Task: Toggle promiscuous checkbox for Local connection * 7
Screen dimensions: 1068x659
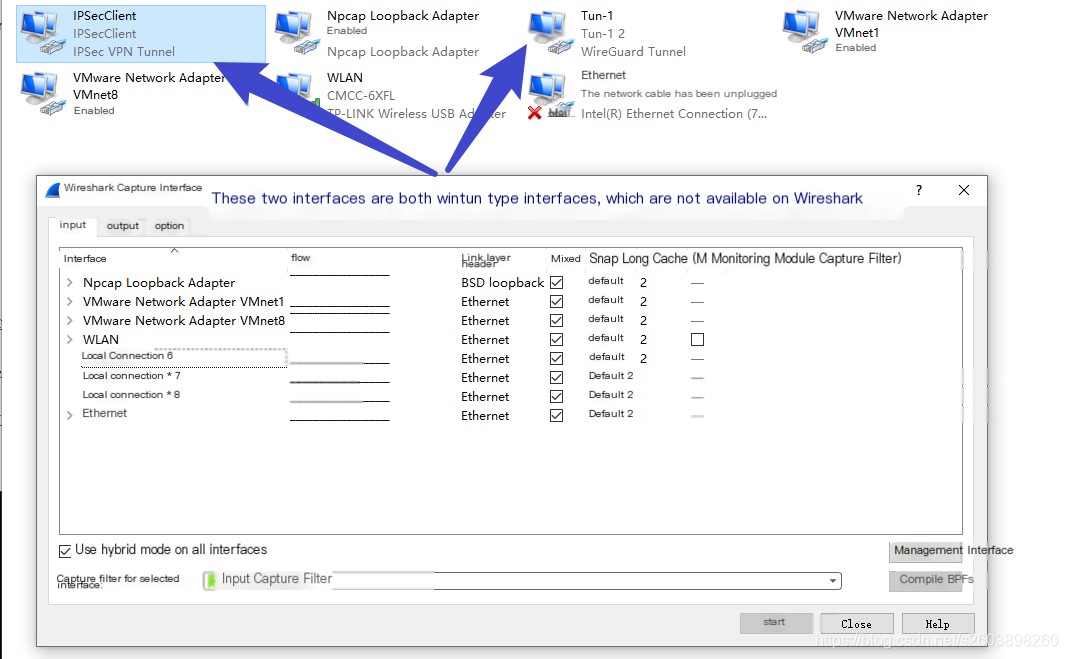Action: click(x=556, y=378)
